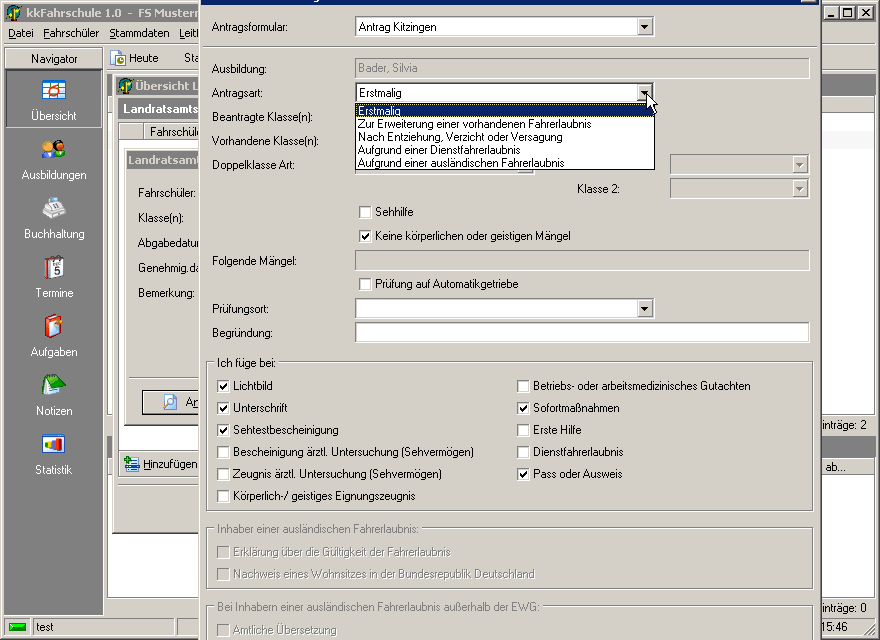Image resolution: width=880 pixels, height=640 pixels.
Task: Enable Prüfung auf Automatikgetriebe
Action: [x=365, y=284]
